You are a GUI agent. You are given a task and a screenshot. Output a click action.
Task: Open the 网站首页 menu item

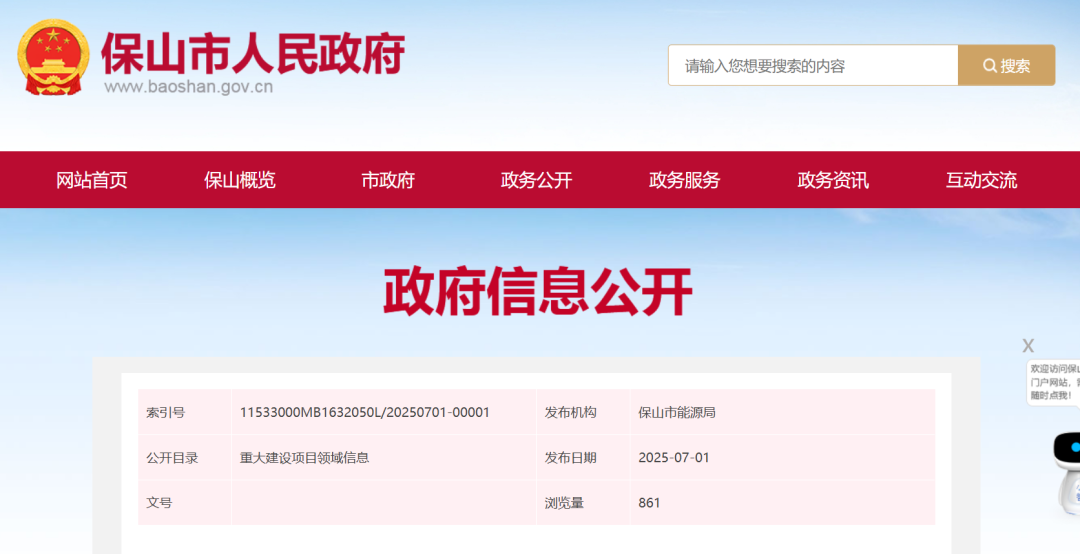(x=92, y=180)
